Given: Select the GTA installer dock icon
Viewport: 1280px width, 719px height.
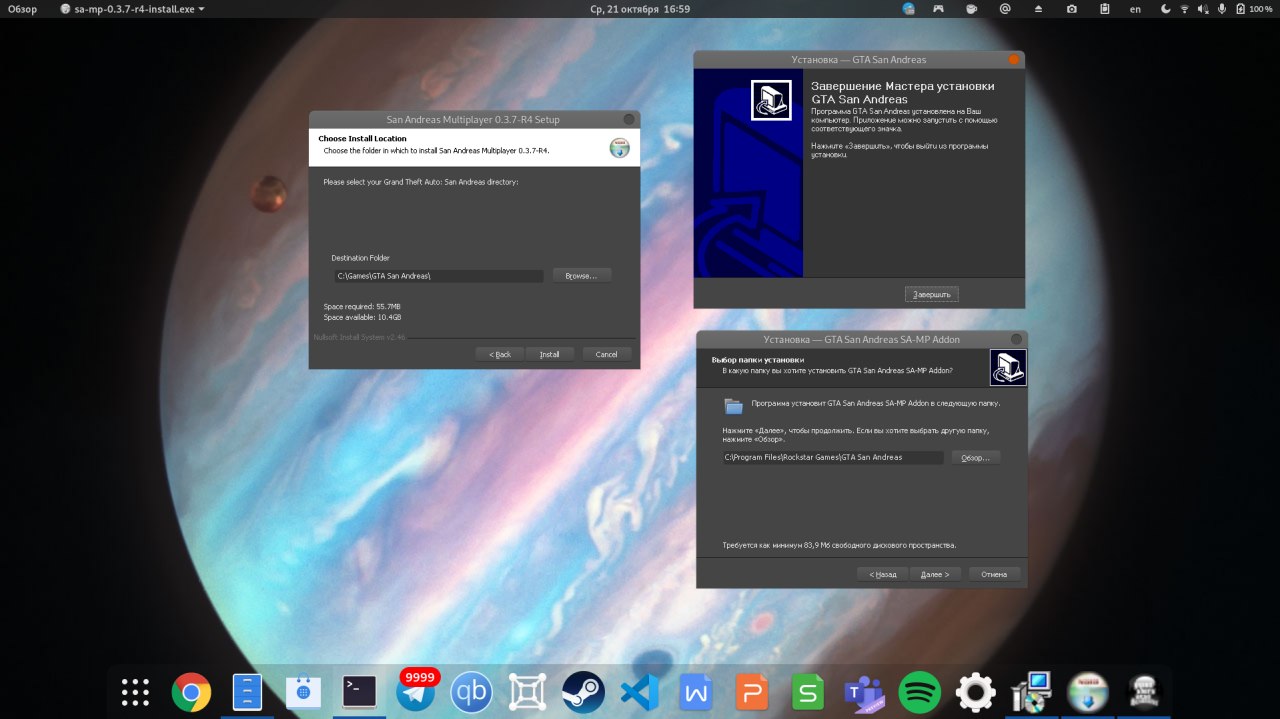Looking at the screenshot, I should pyautogui.click(x=1031, y=692).
